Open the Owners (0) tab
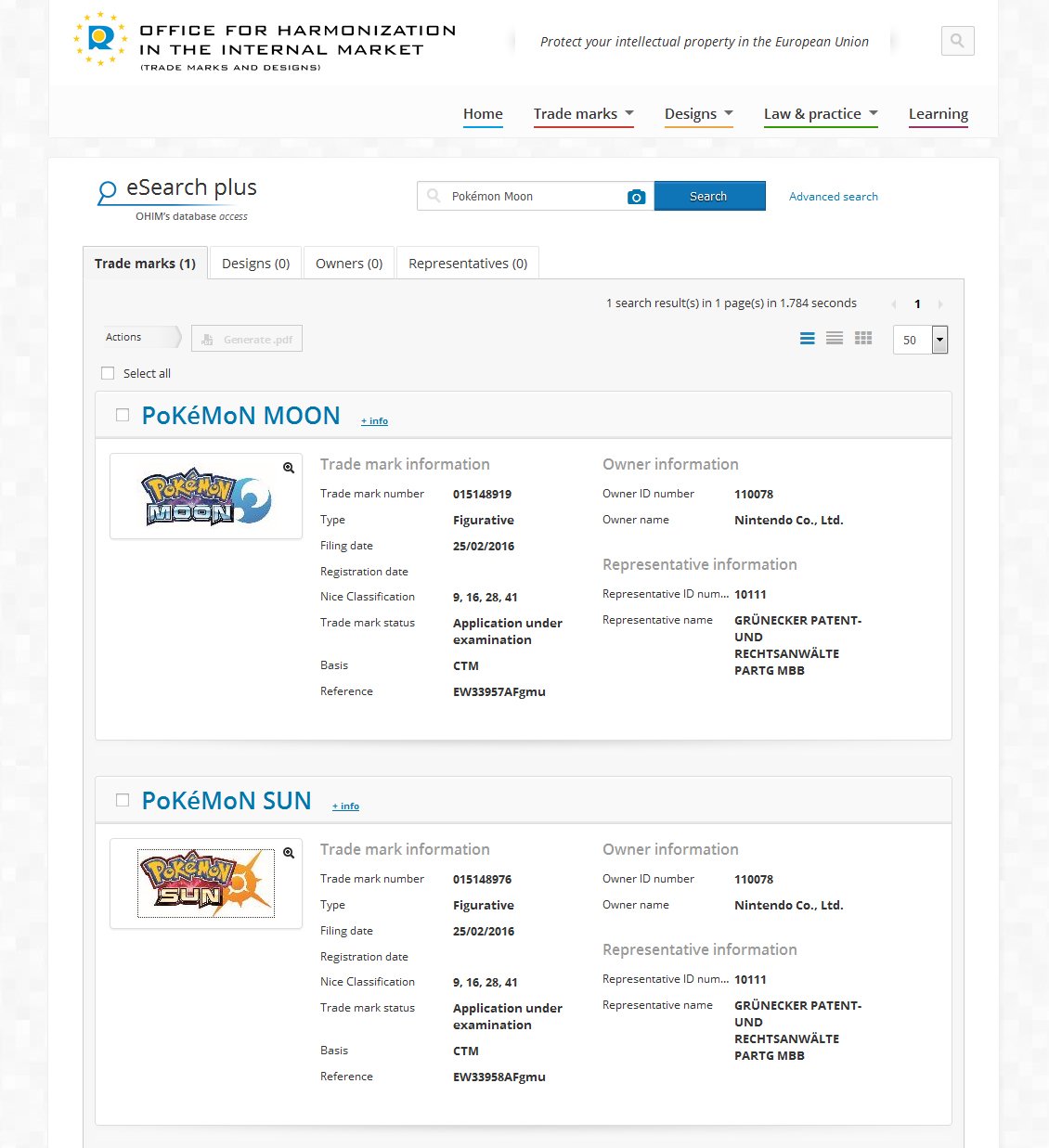This screenshot has width=1049, height=1148. point(349,264)
